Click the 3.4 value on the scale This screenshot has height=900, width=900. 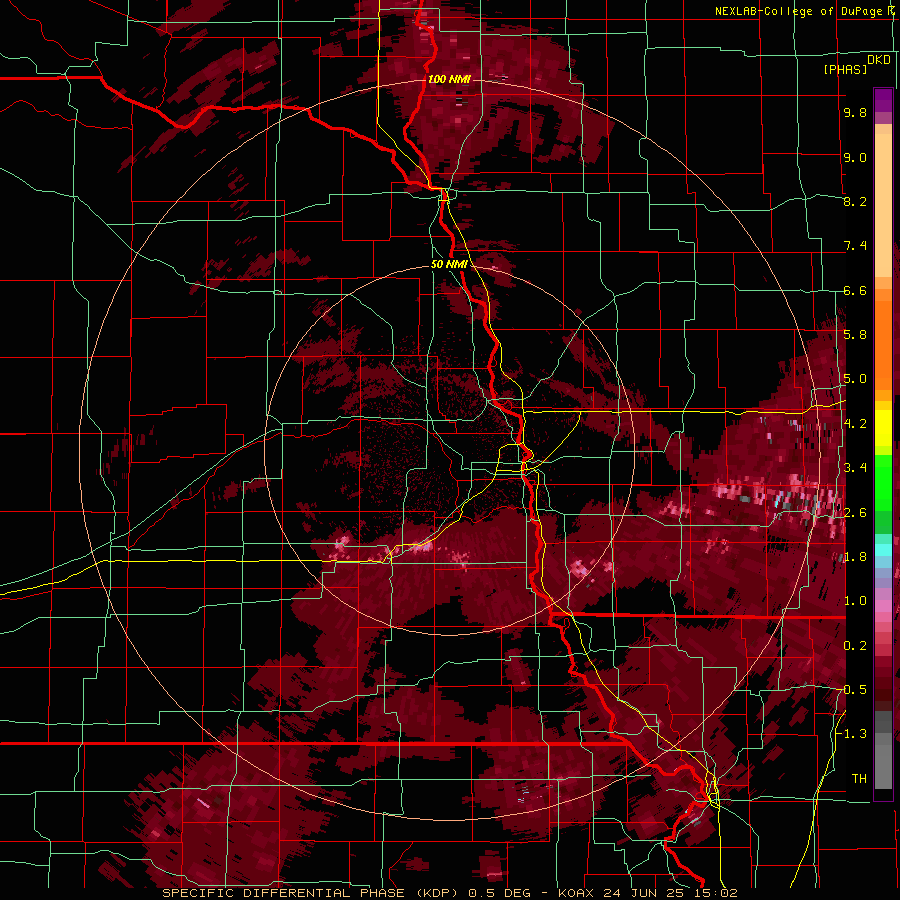click(x=855, y=468)
